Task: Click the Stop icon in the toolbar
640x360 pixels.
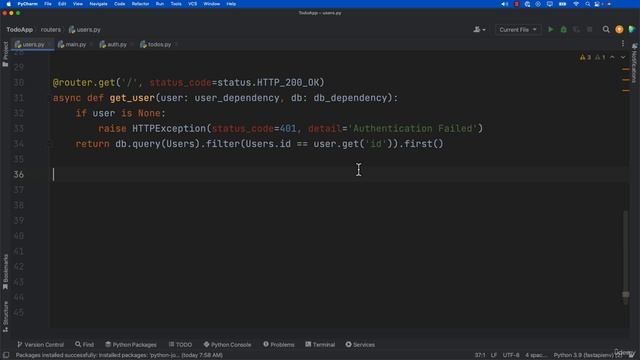Action: 589,29
